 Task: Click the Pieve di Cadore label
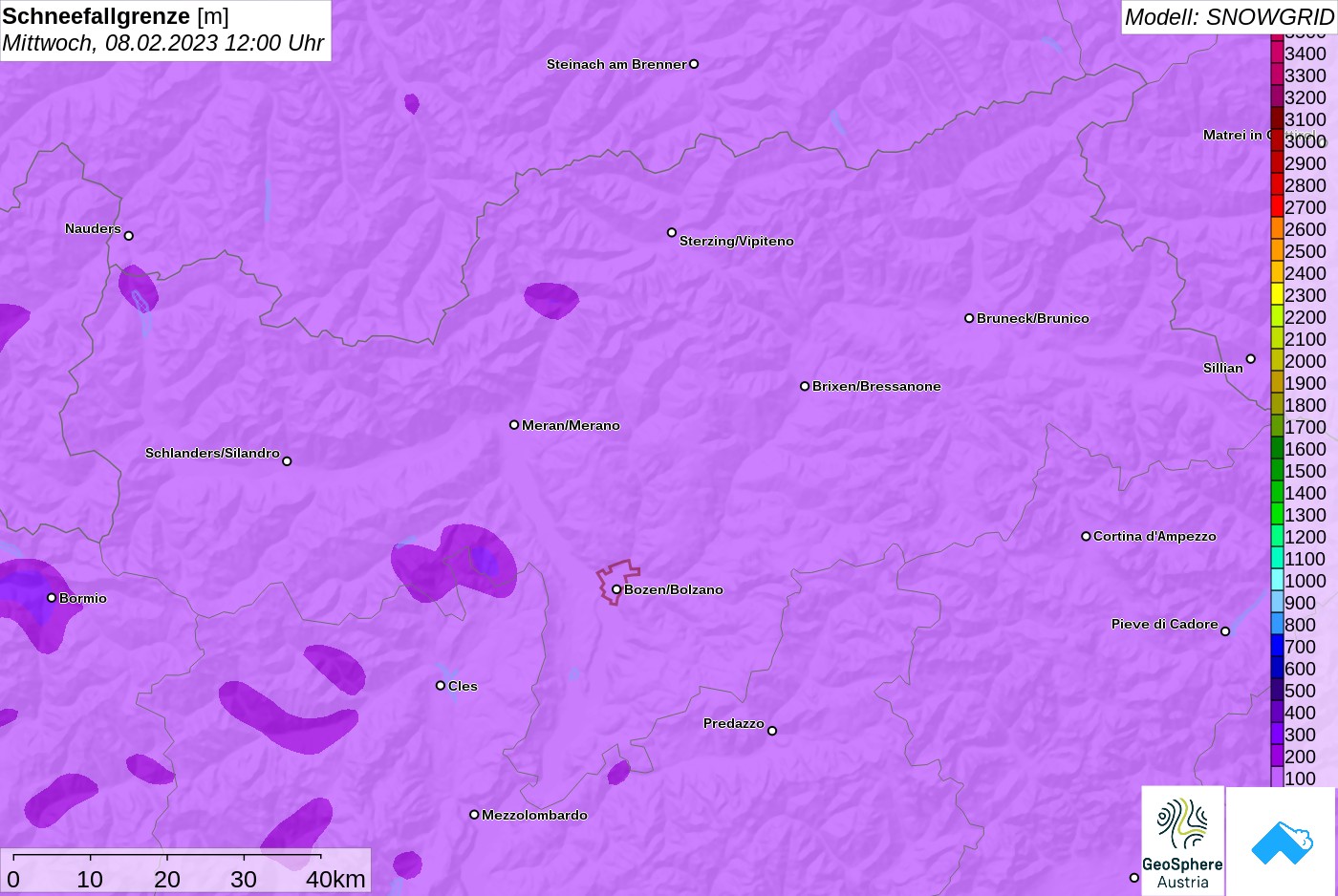click(1164, 624)
